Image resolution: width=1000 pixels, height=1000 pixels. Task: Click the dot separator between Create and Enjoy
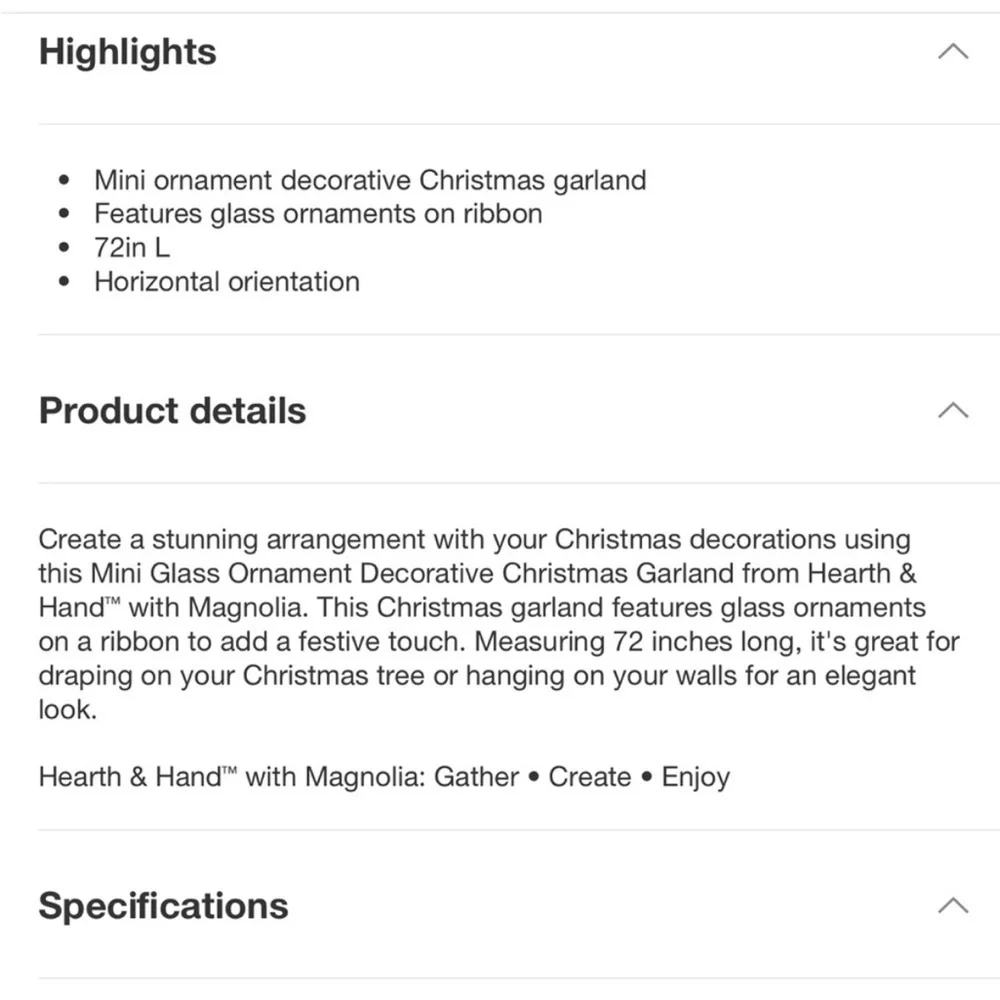coord(646,777)
